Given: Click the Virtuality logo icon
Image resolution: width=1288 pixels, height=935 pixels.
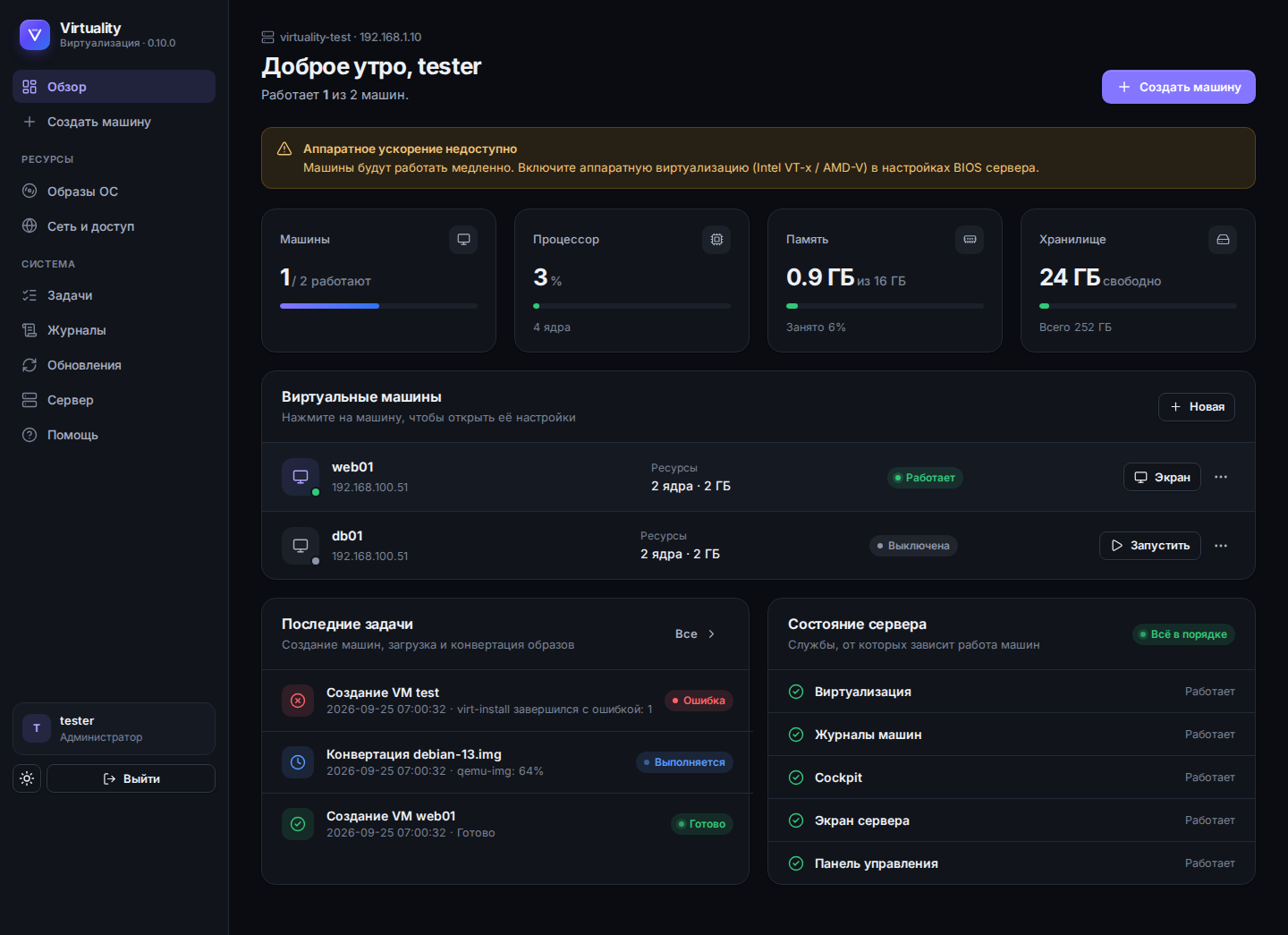Looking at the screenshot, I should pos(35,35).
